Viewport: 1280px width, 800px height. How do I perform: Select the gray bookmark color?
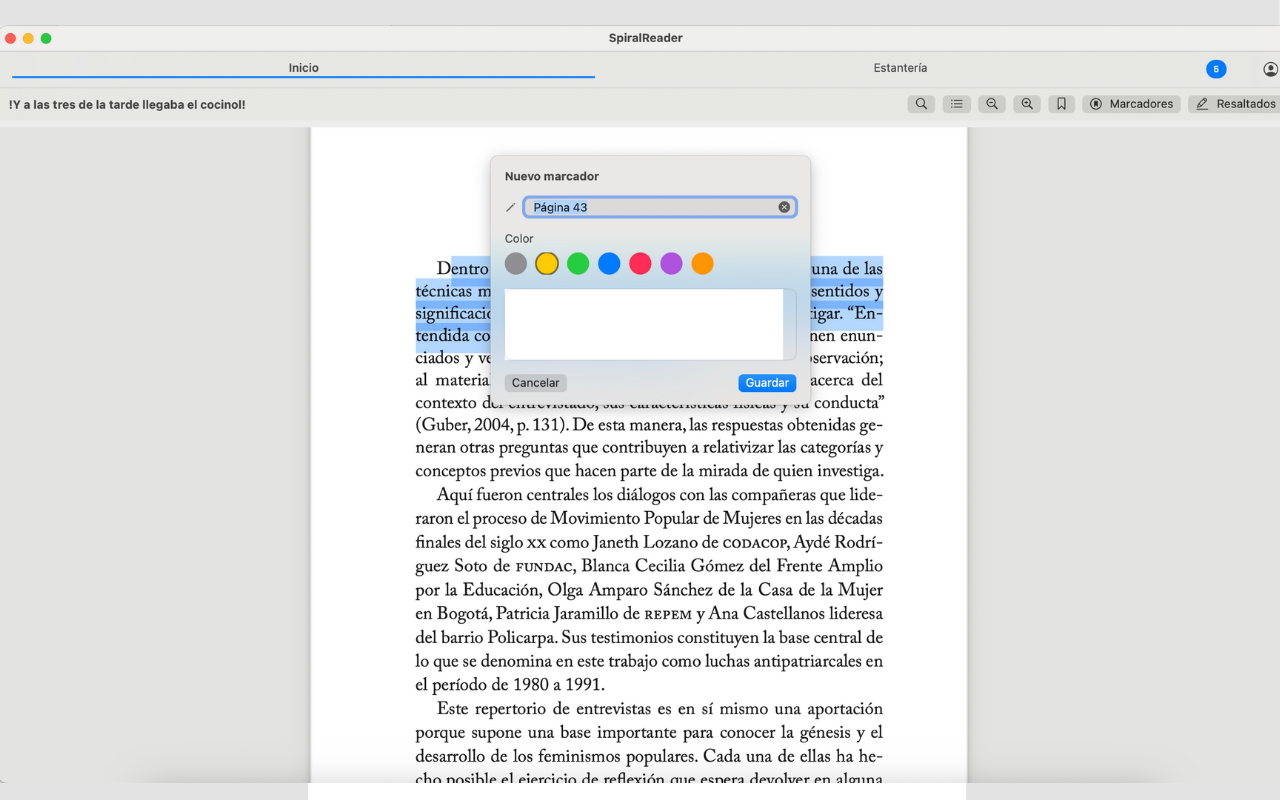pyautogui.click(x=516, y=263)
